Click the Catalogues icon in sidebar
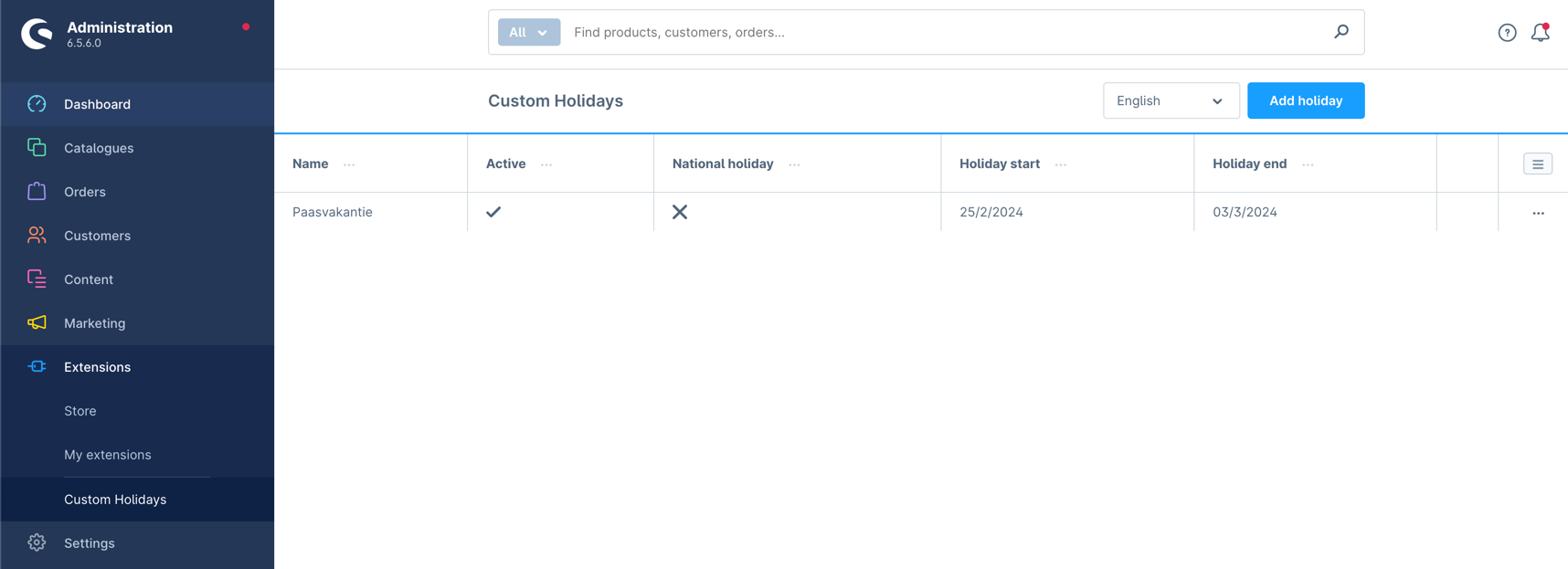 click(37, 147)
